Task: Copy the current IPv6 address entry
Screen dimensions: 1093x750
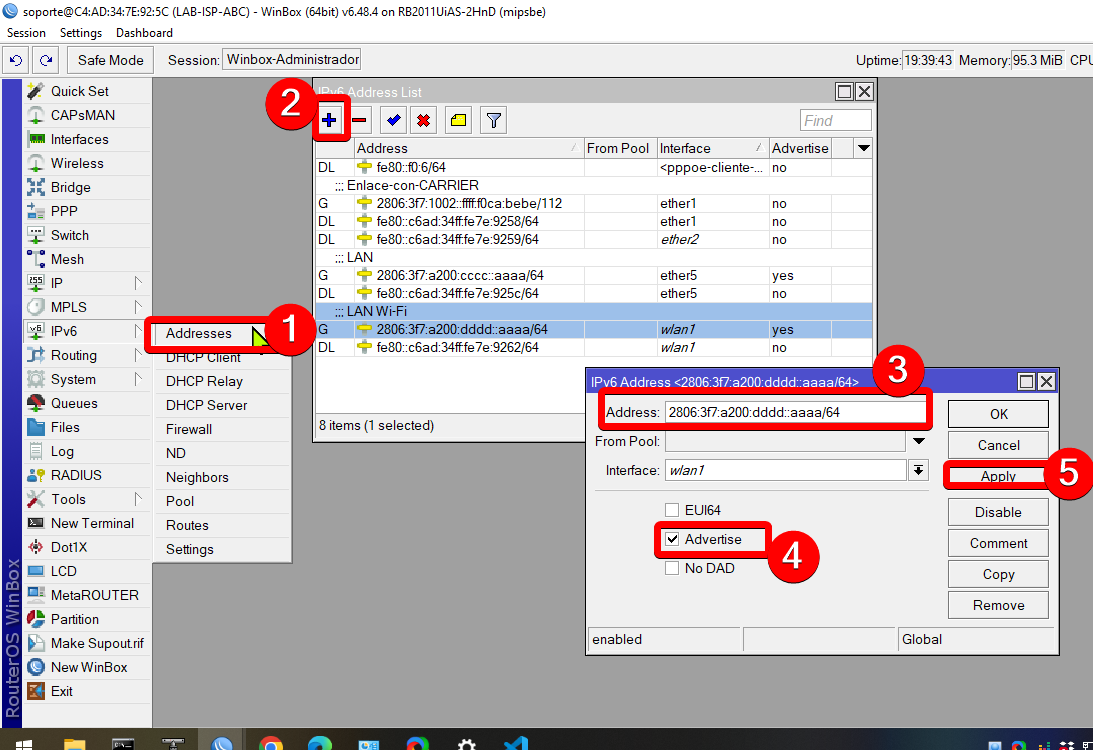Action: tap(997, 574)
